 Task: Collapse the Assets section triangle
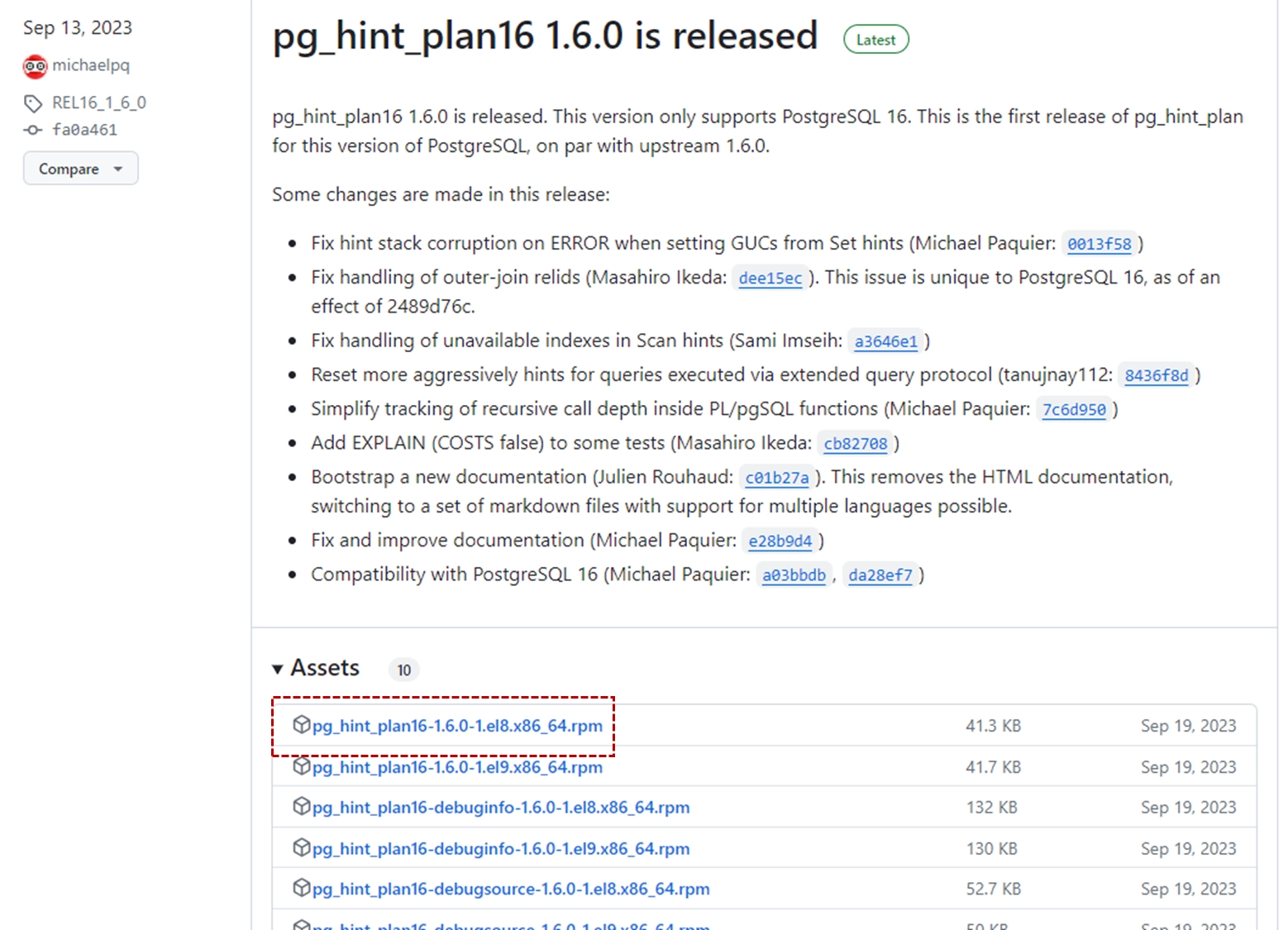278,669
